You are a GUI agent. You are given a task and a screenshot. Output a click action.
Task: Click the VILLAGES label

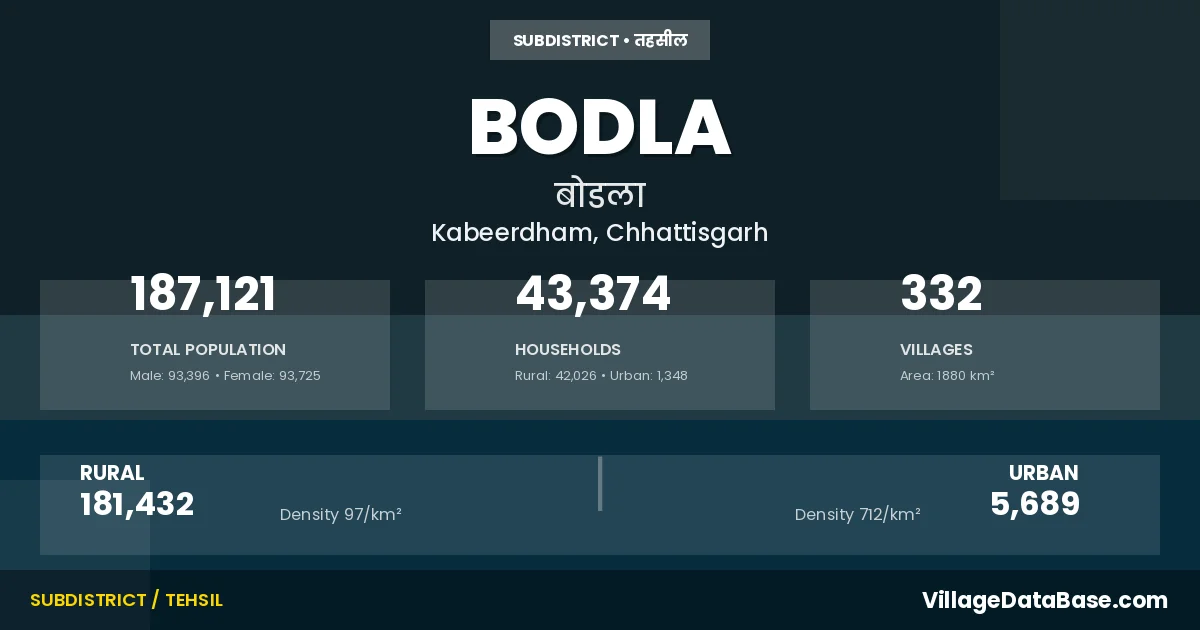pos(936,350)
